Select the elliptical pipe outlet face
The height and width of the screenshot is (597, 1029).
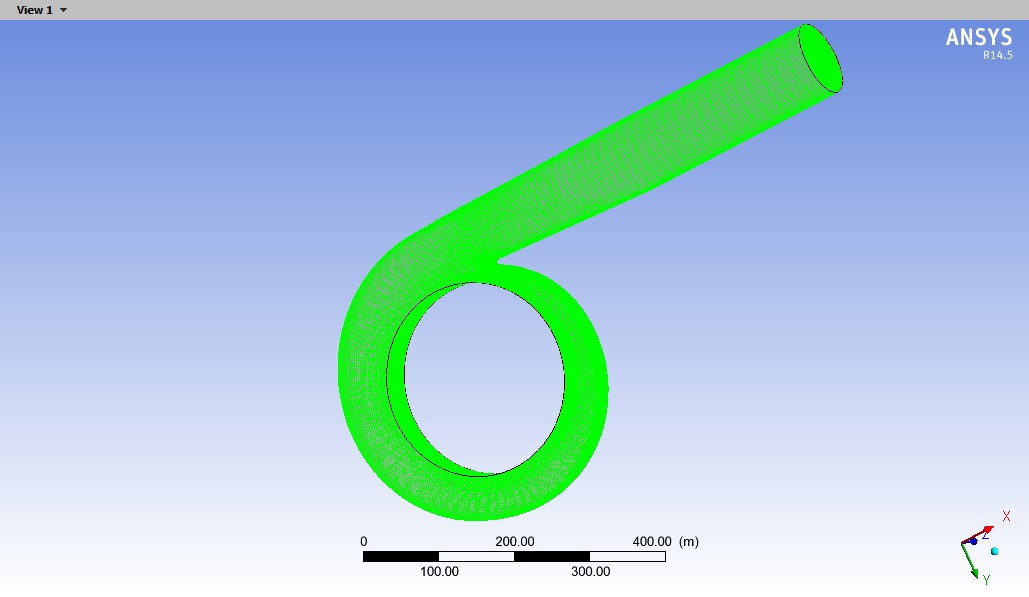820,59
